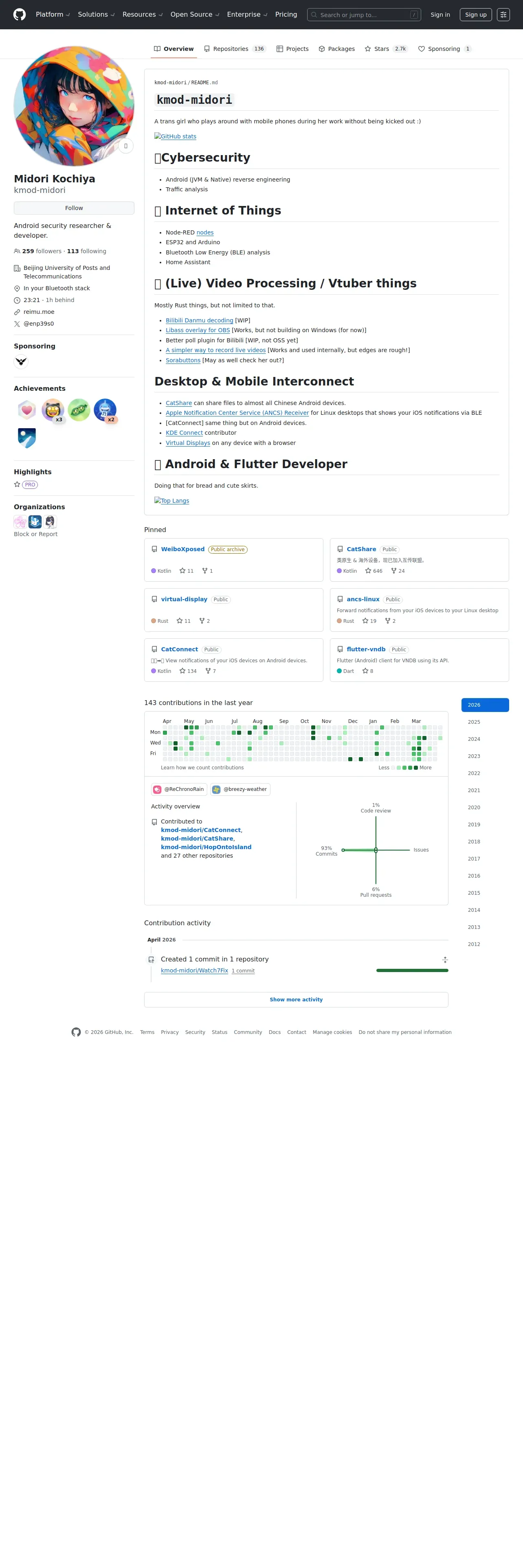The width and height of the screenshot is (523, 1568).
Task: View CatConnect's 7 forks
Action: pos(211,671)
